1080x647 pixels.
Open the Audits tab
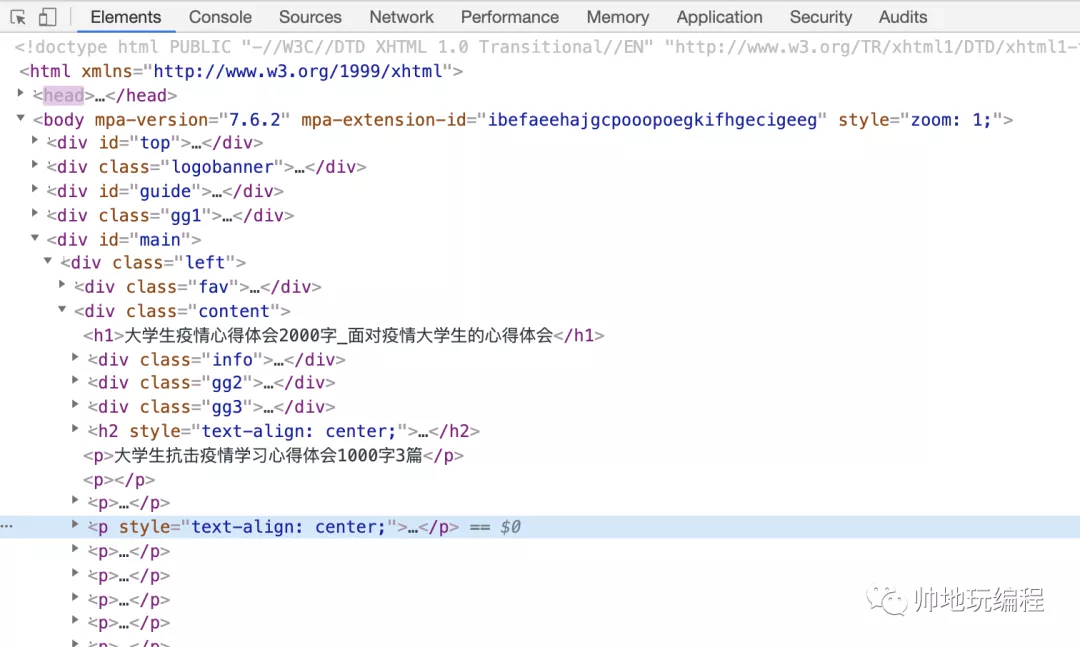(x=902, y=17)
